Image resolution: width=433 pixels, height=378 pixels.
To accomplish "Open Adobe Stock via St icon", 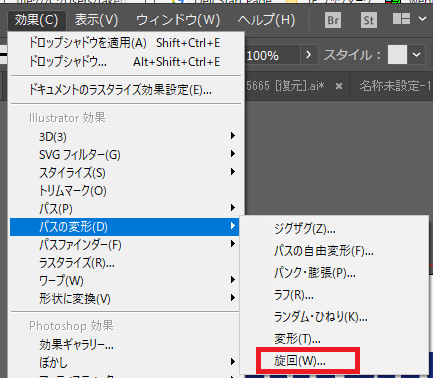I will point(368,20).
